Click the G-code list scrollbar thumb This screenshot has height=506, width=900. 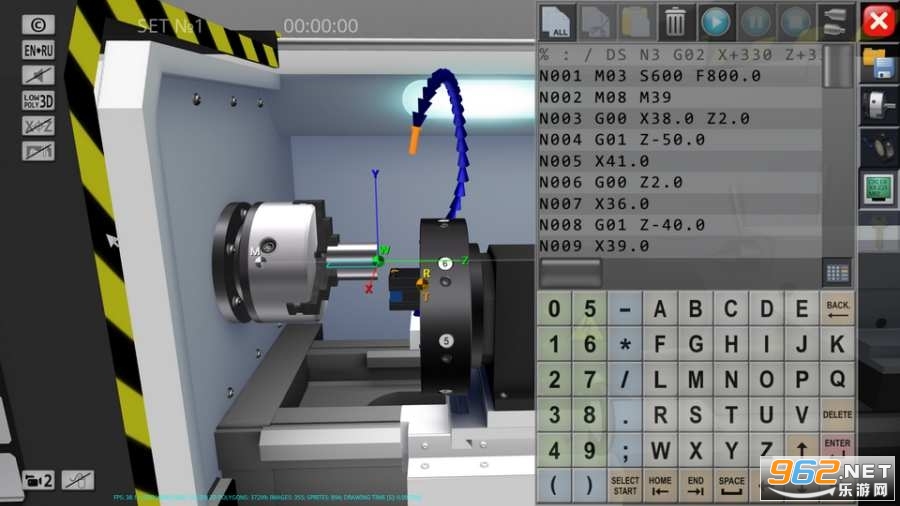(x=837, y=67)
